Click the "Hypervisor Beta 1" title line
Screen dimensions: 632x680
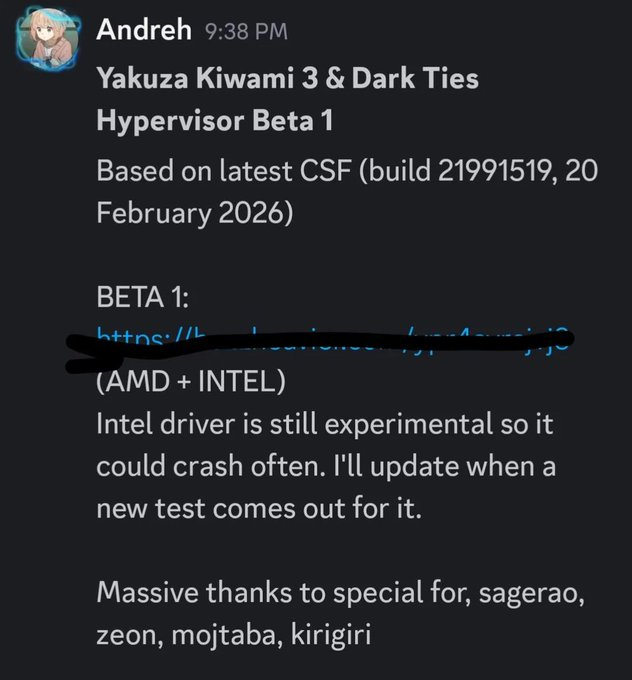(214, 121)
